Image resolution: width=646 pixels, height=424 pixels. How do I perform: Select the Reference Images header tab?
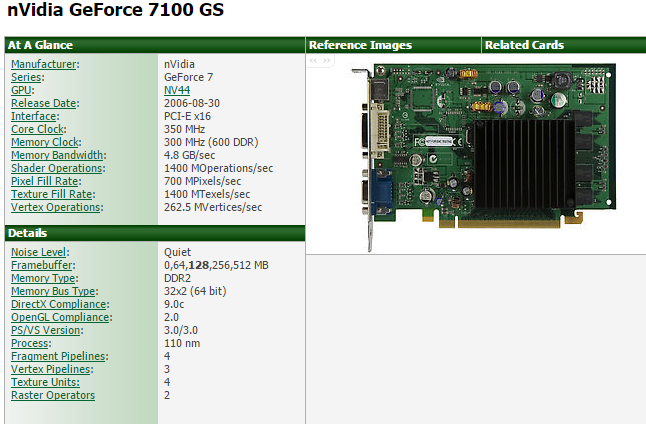(393, 45)
